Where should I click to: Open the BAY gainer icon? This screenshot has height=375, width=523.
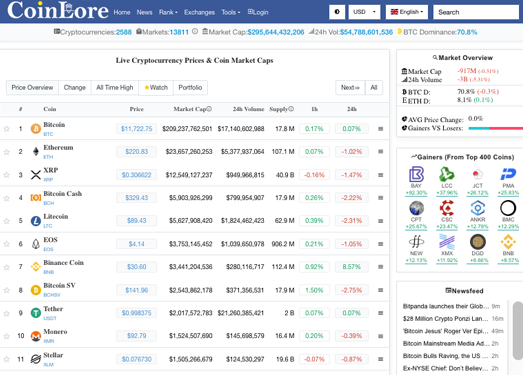(x=416, y=174)
